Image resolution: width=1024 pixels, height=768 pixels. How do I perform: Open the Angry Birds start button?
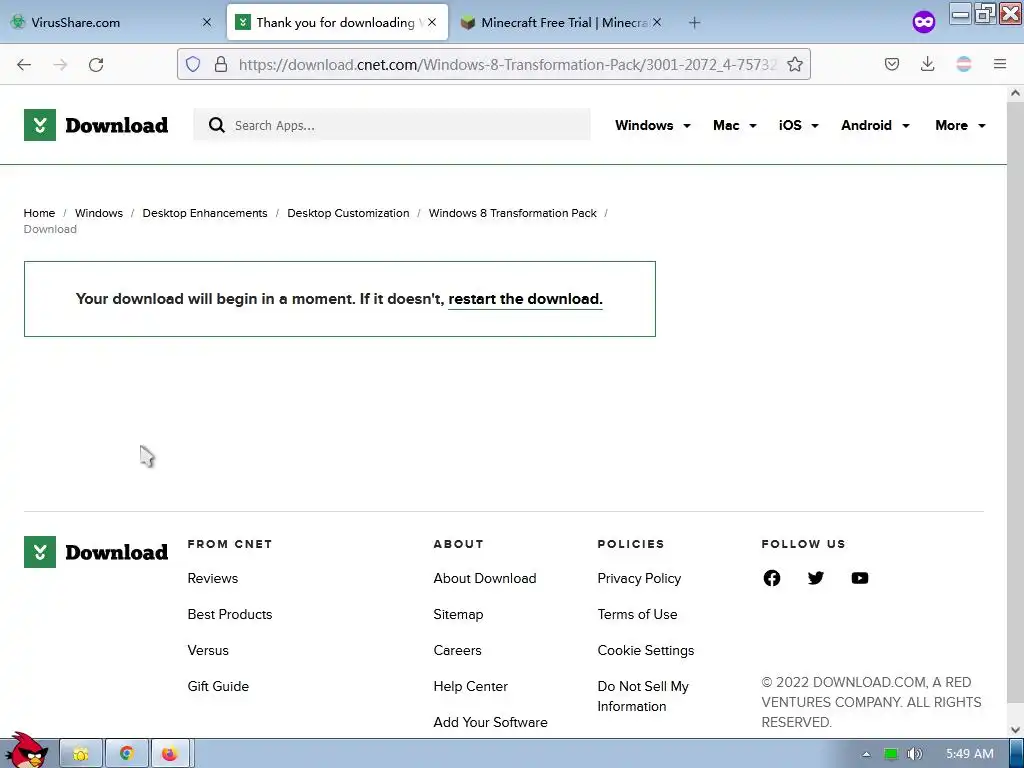coord(26,750)
